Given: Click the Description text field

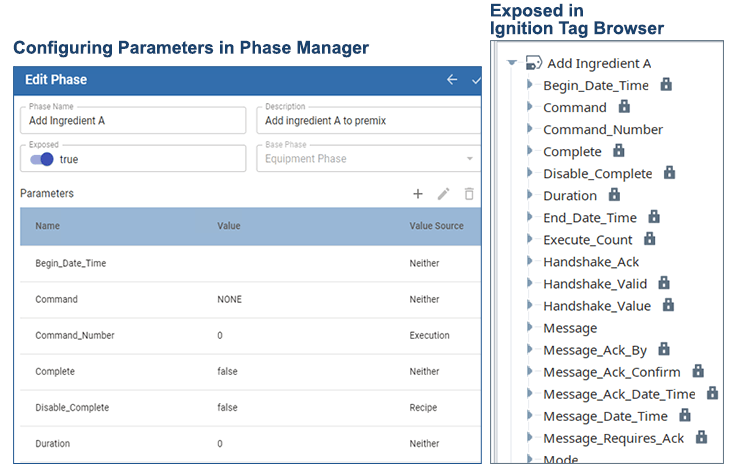Looking at the screenshot, I should click(368, 121).
